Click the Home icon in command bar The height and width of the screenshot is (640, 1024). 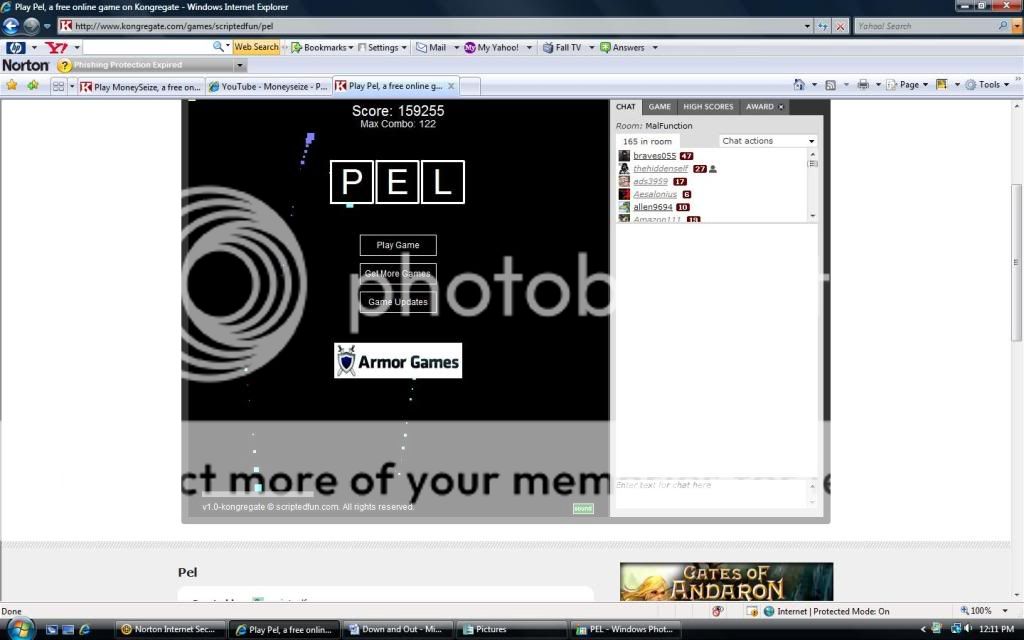click(x=799, y=85)
